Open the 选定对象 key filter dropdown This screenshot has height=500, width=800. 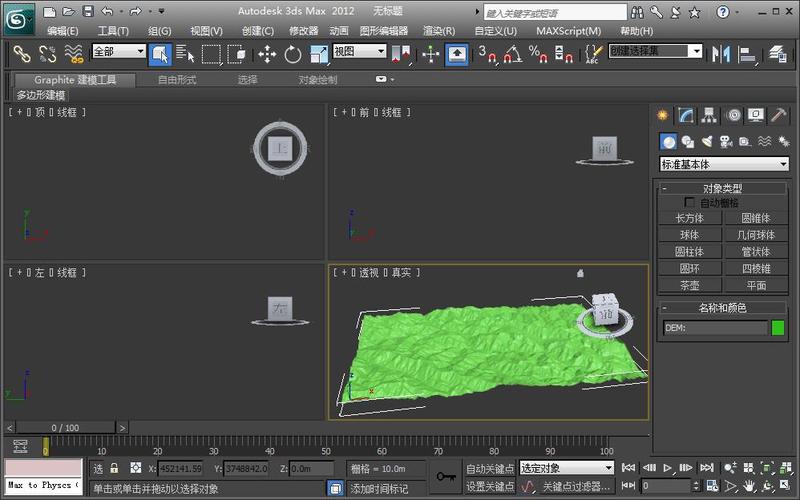(x=567, y=468)
